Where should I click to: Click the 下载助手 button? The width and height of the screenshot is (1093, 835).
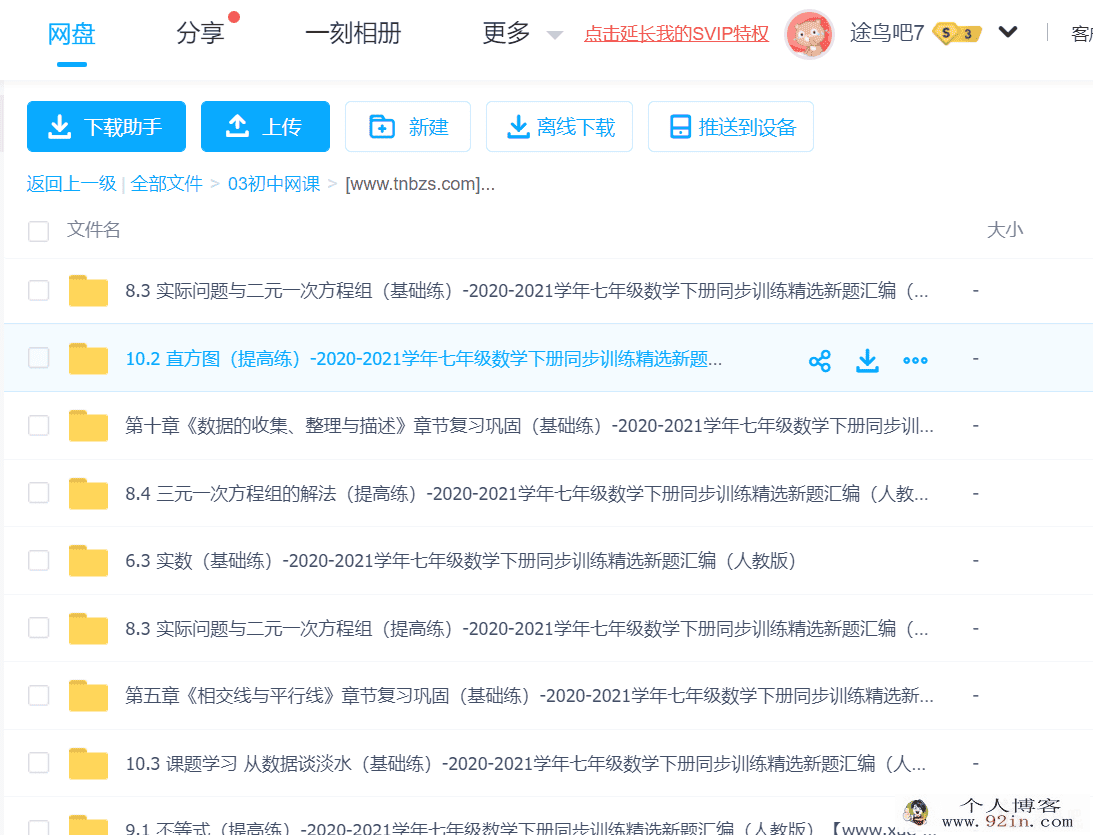106,126
